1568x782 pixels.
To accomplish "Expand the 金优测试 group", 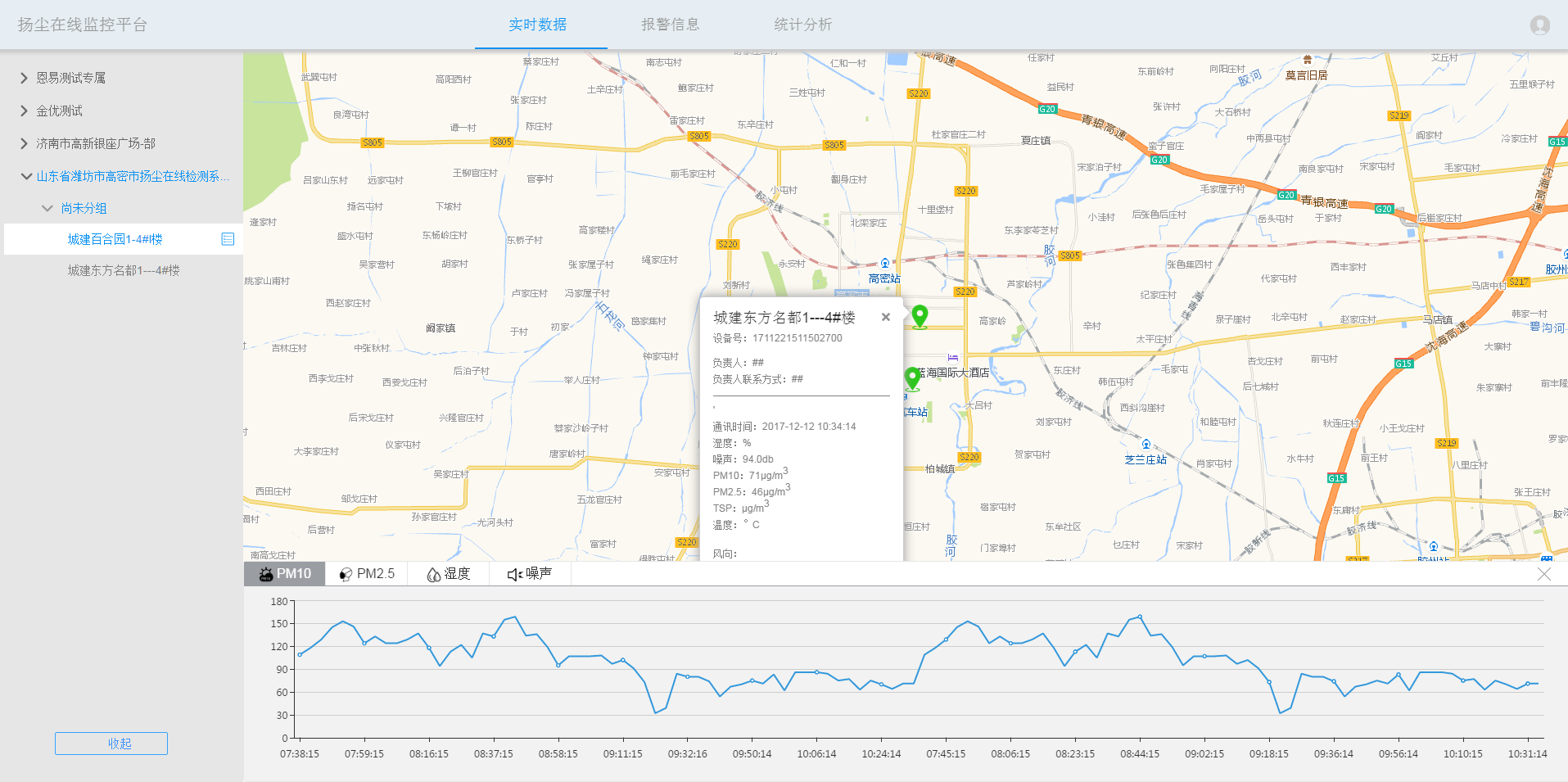I will pyautogui.click(x=24, y=111).
